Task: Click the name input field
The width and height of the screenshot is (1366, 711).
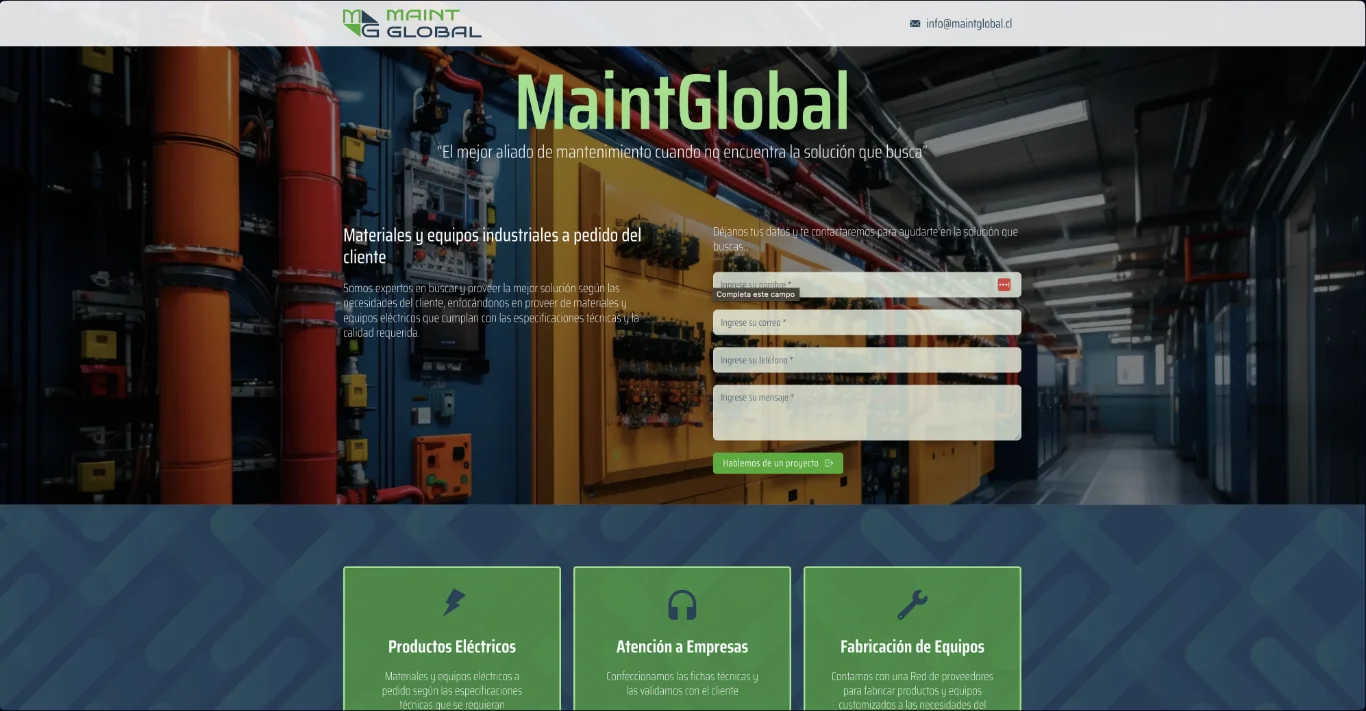Action: click(x=867, y=285)
